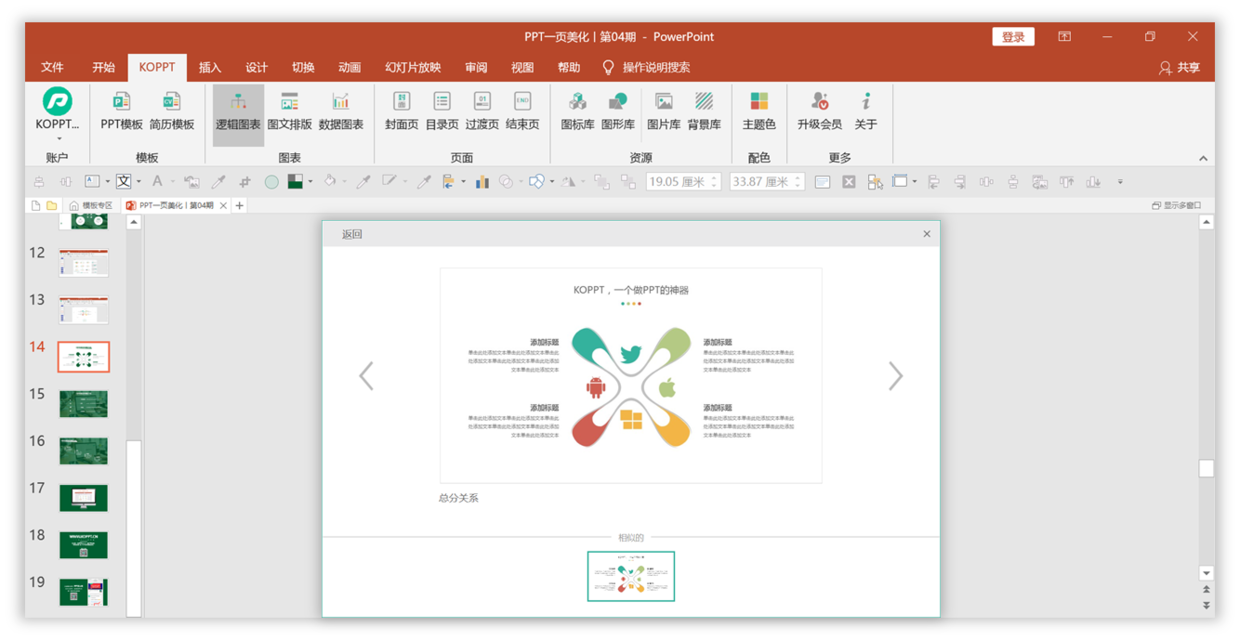Switch to the 设计 tab

pos(257,67)
